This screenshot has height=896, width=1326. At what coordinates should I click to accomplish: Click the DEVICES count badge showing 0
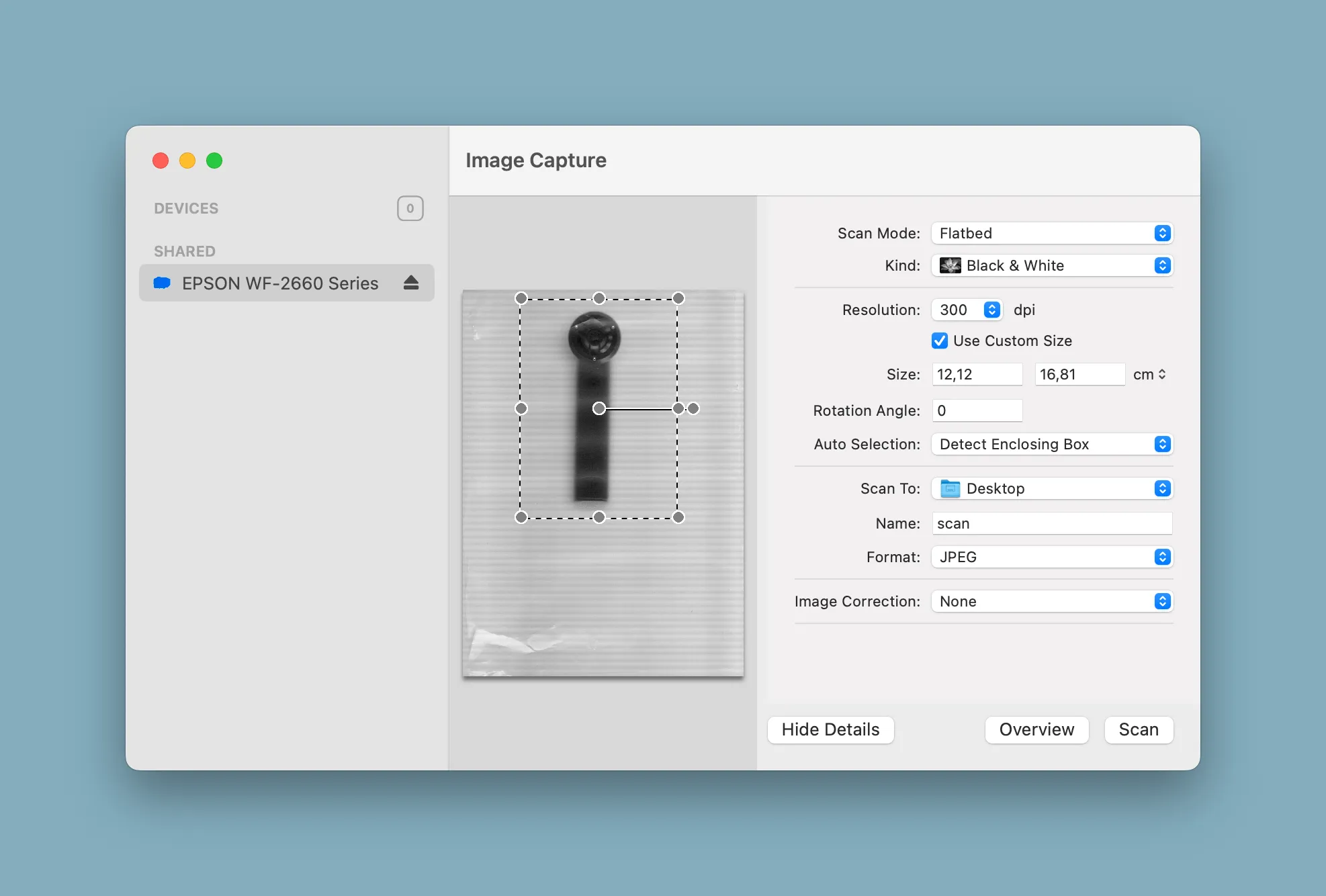(x=410, y=208)
